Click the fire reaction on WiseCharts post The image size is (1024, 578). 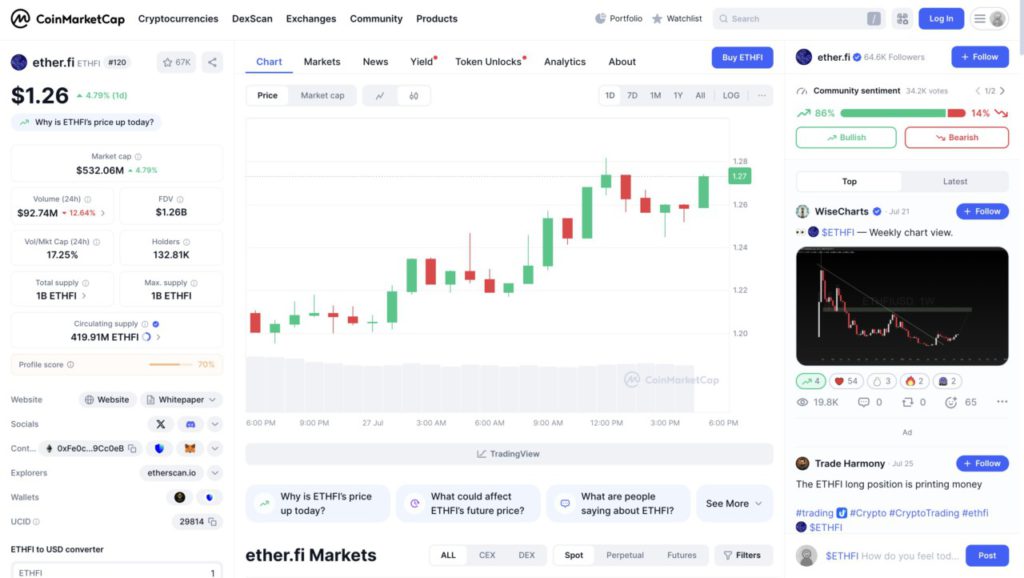pos(914,381)
